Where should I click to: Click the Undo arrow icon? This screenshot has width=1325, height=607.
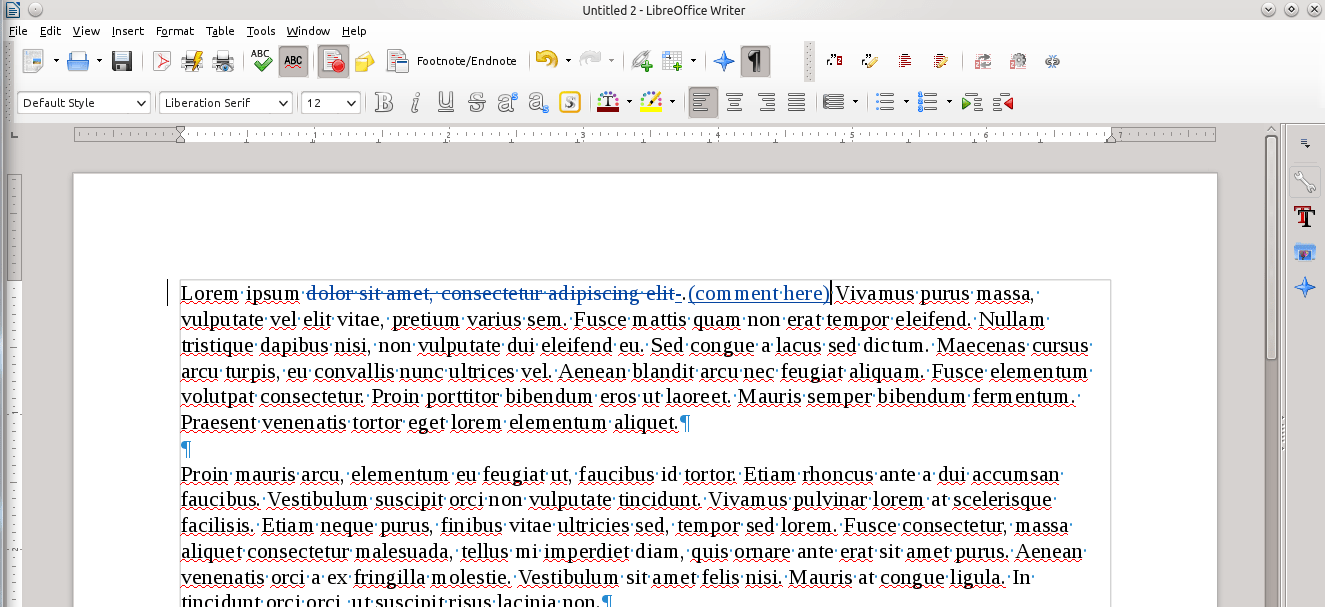coord(546,61)
